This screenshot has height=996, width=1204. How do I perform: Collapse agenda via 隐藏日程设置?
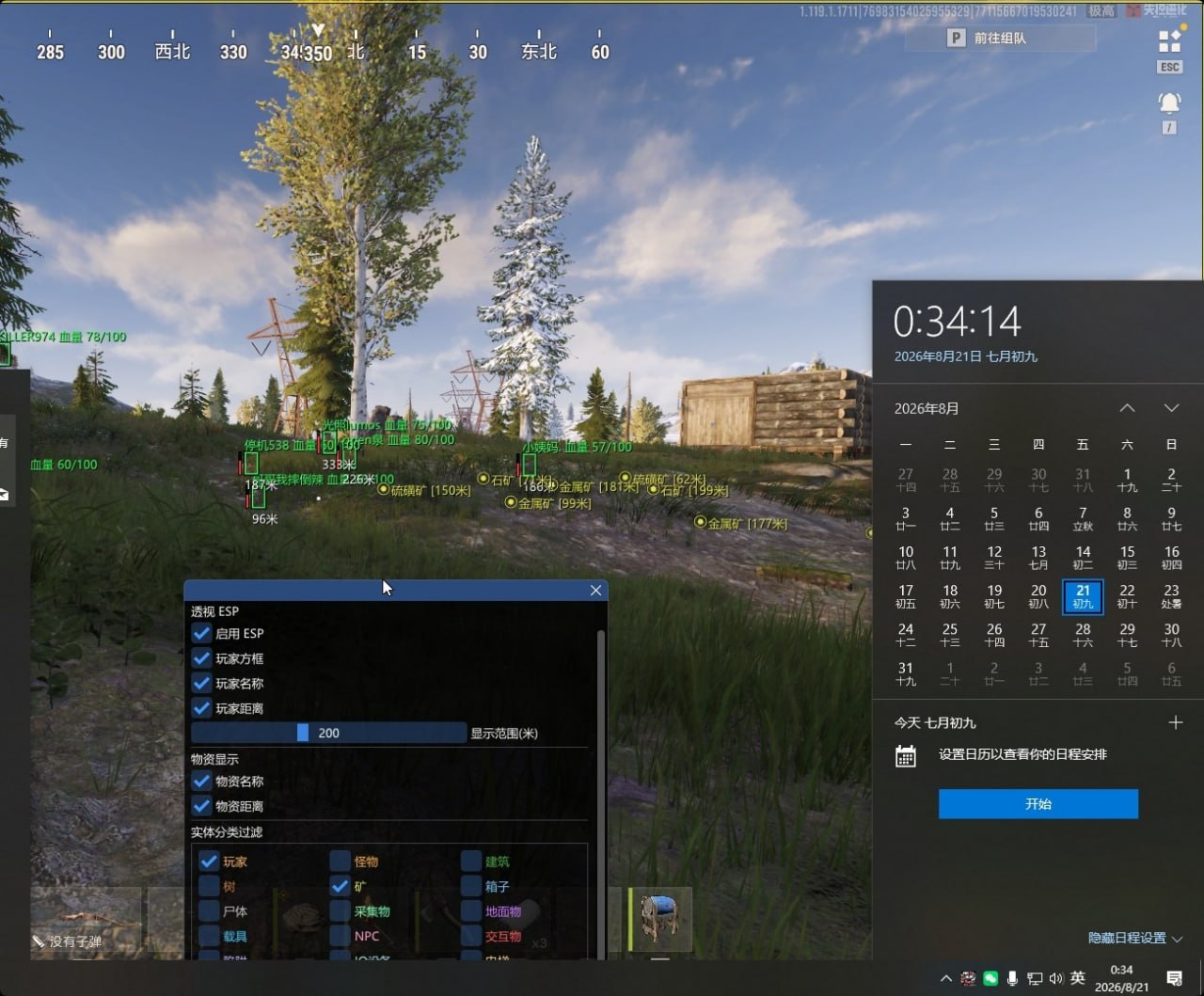[x=1135, y=938]
